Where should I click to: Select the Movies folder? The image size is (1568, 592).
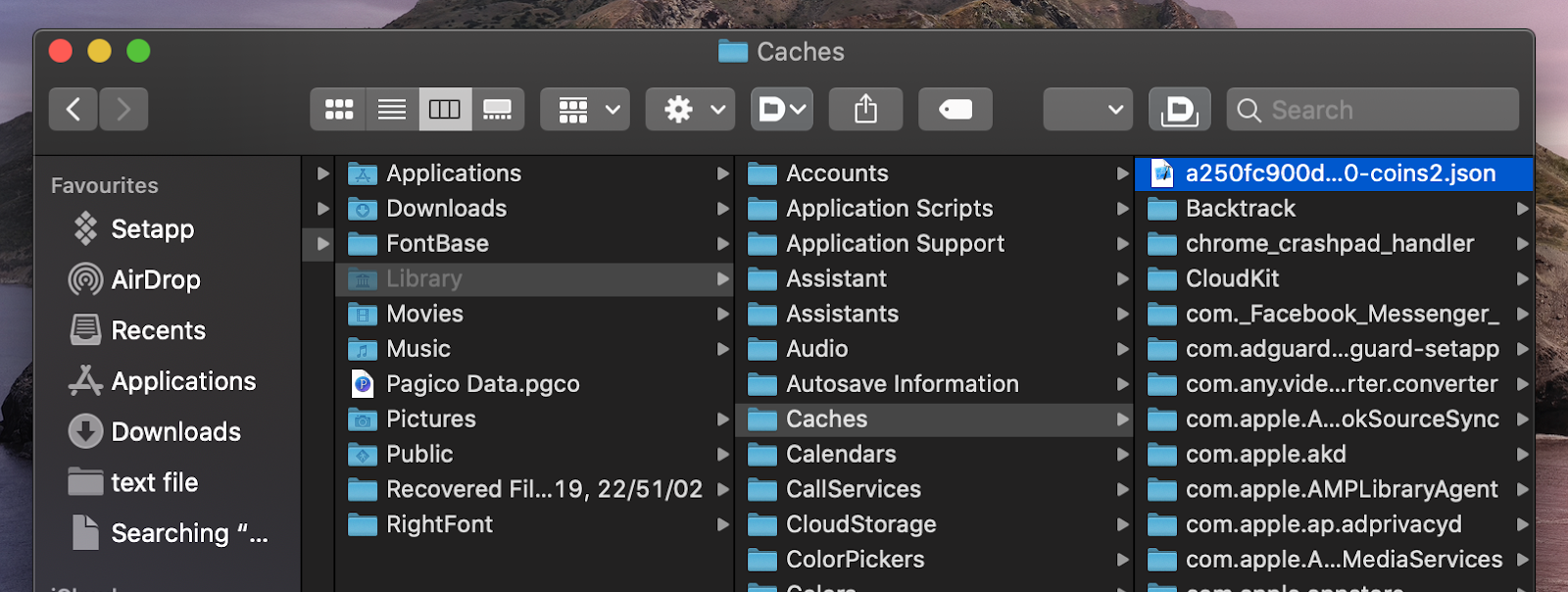tap(535, 314)
